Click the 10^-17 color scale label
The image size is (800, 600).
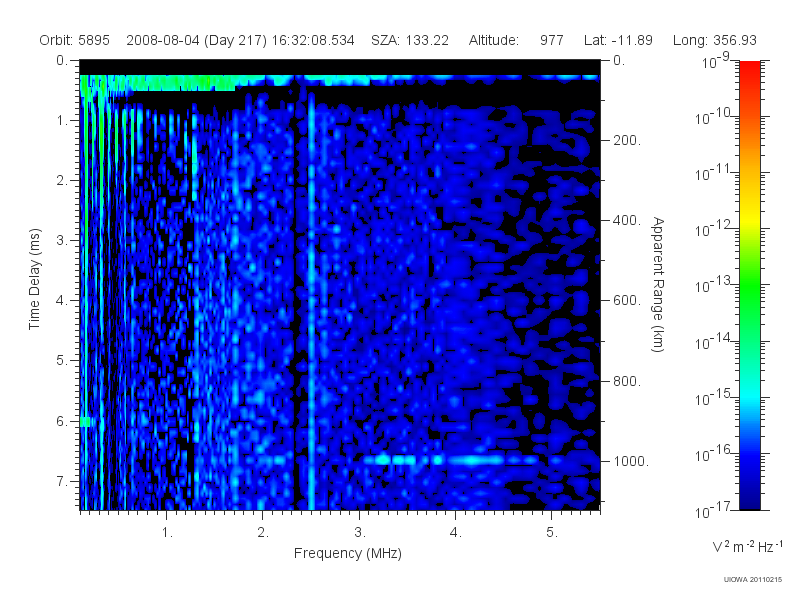(x=713, y=510)
